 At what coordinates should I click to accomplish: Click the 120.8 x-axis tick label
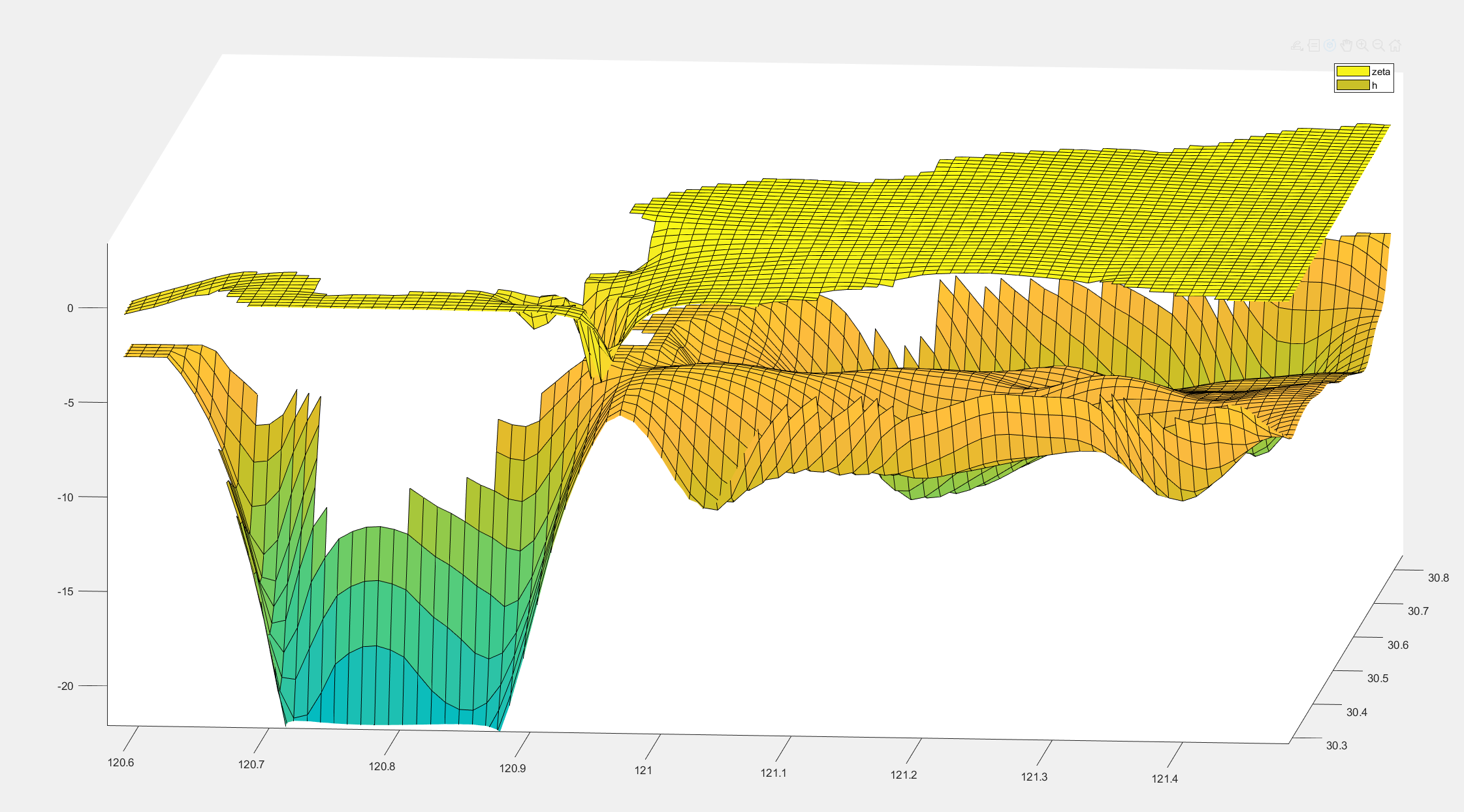[x=381, y=766]
